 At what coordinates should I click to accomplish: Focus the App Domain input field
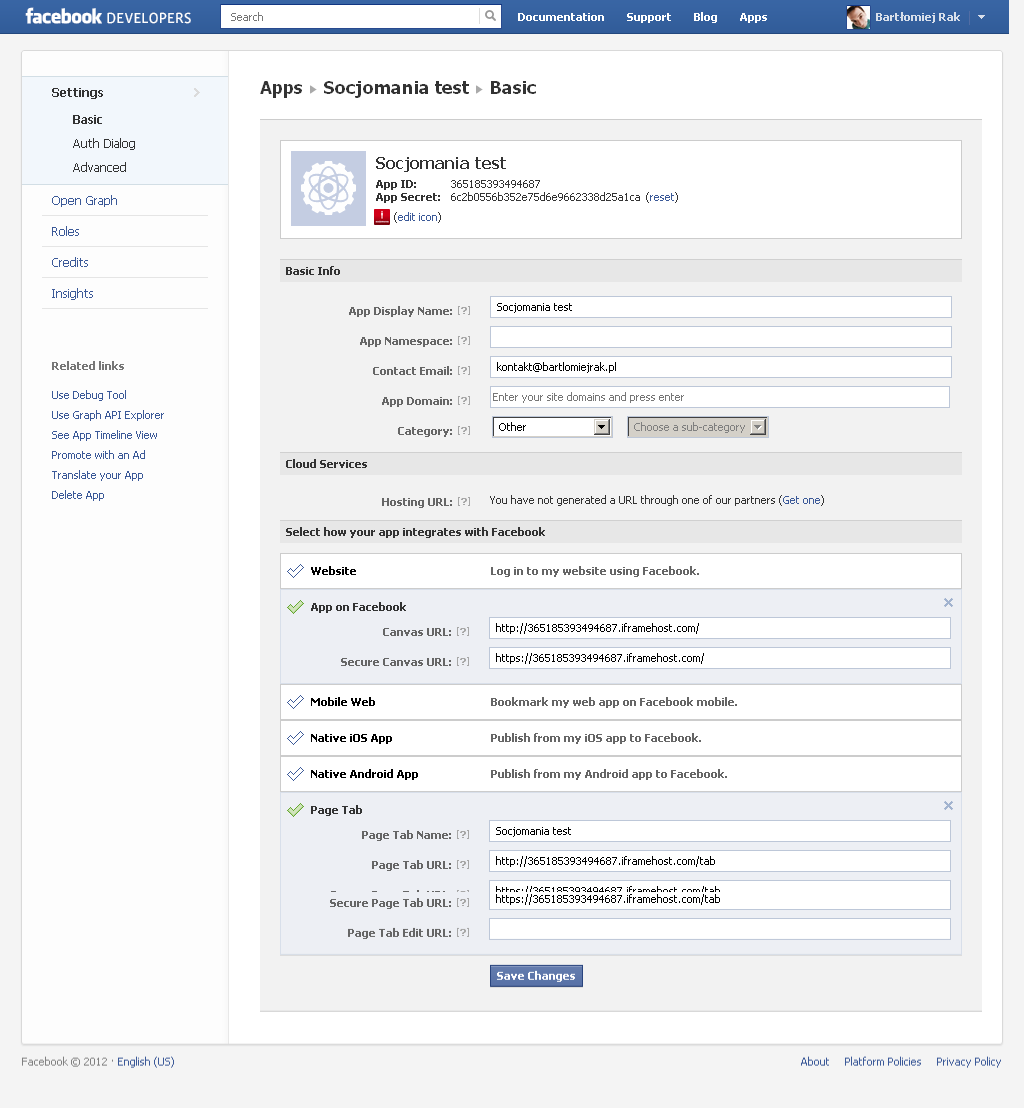pos(719,397)
